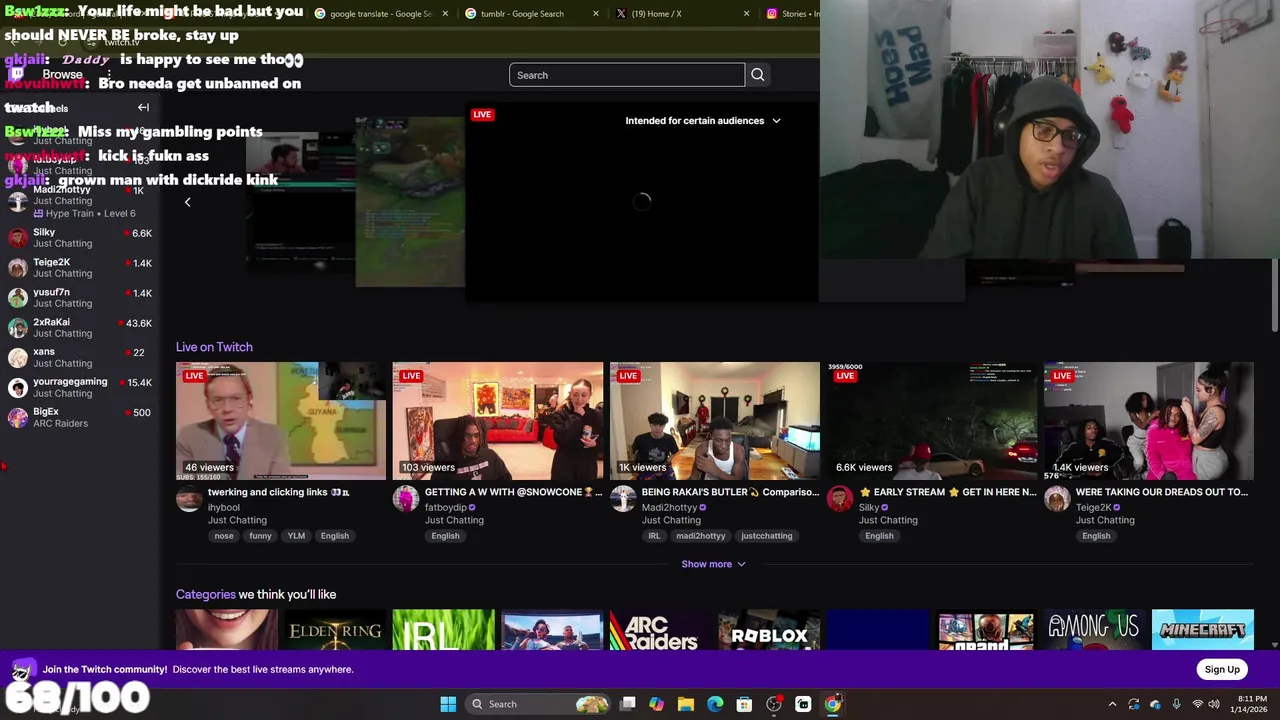Open the ARC Raiders category tile

click(x=660, y=630)
